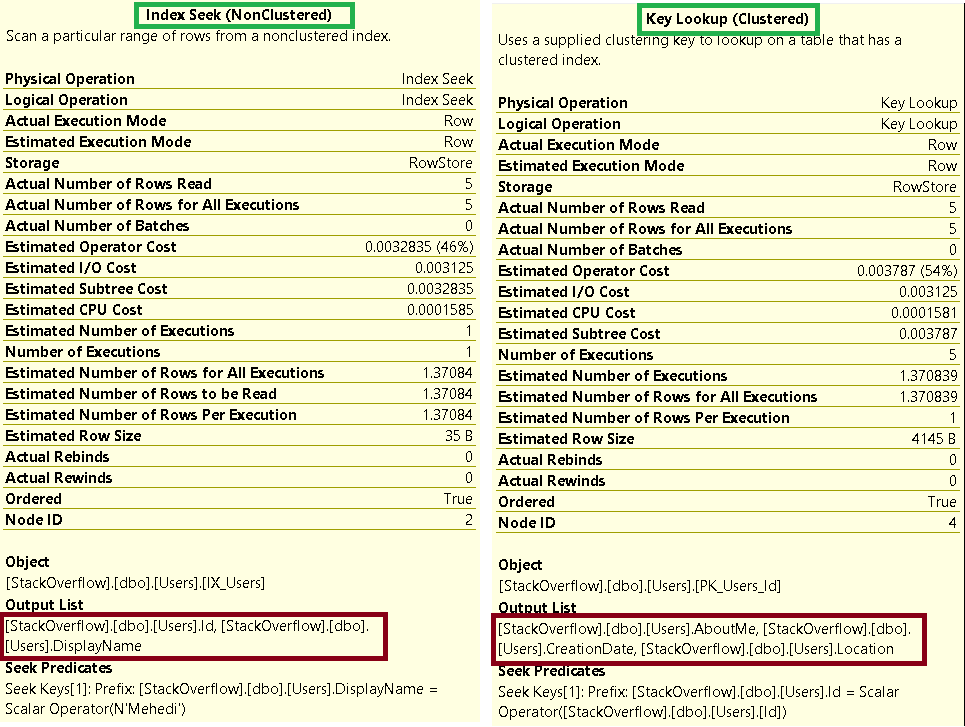Click the Storage label in Index Seek panel

pyautogui.click(x=32, y=163)
